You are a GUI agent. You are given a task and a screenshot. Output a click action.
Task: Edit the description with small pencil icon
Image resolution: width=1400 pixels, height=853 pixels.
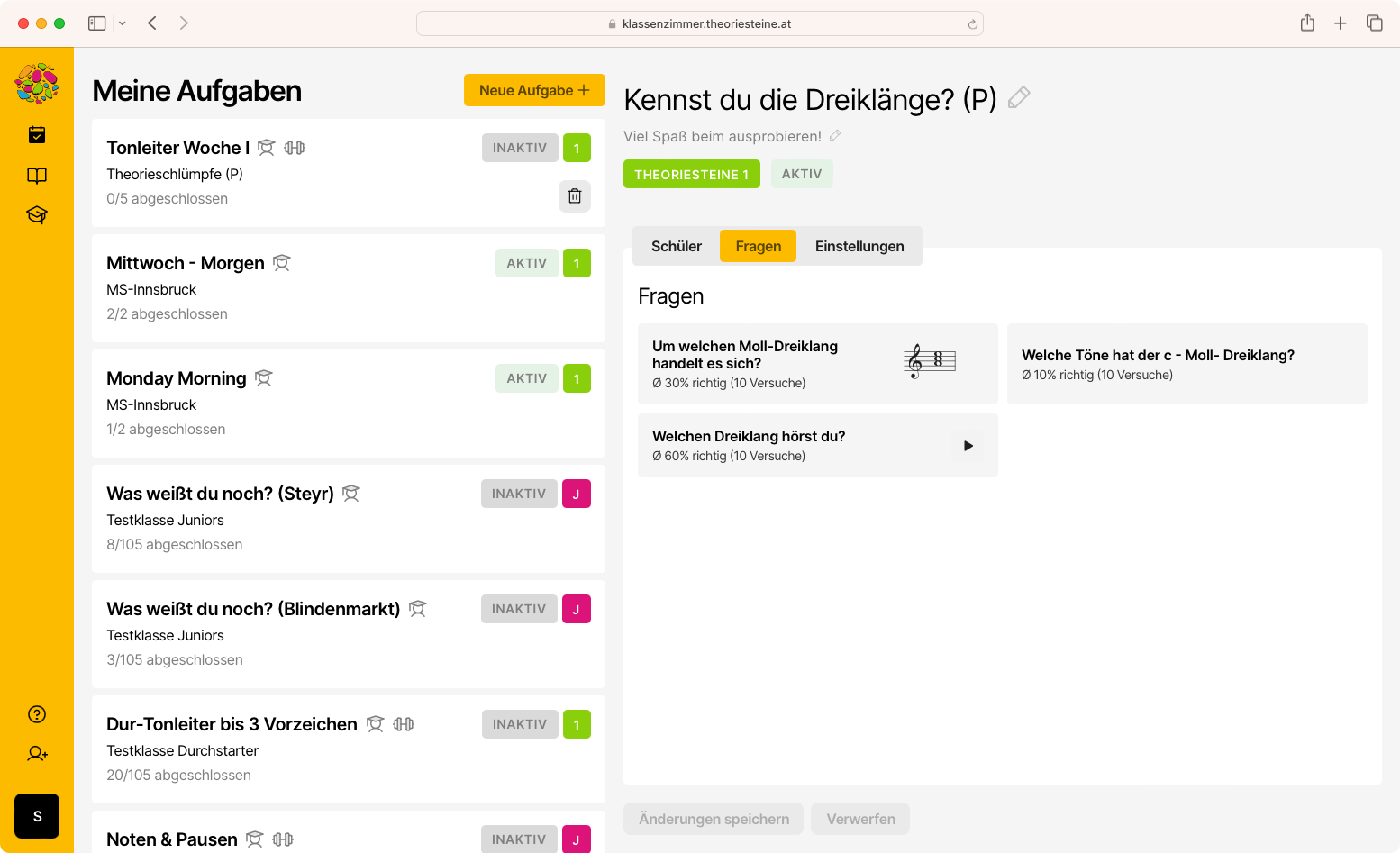835,136
